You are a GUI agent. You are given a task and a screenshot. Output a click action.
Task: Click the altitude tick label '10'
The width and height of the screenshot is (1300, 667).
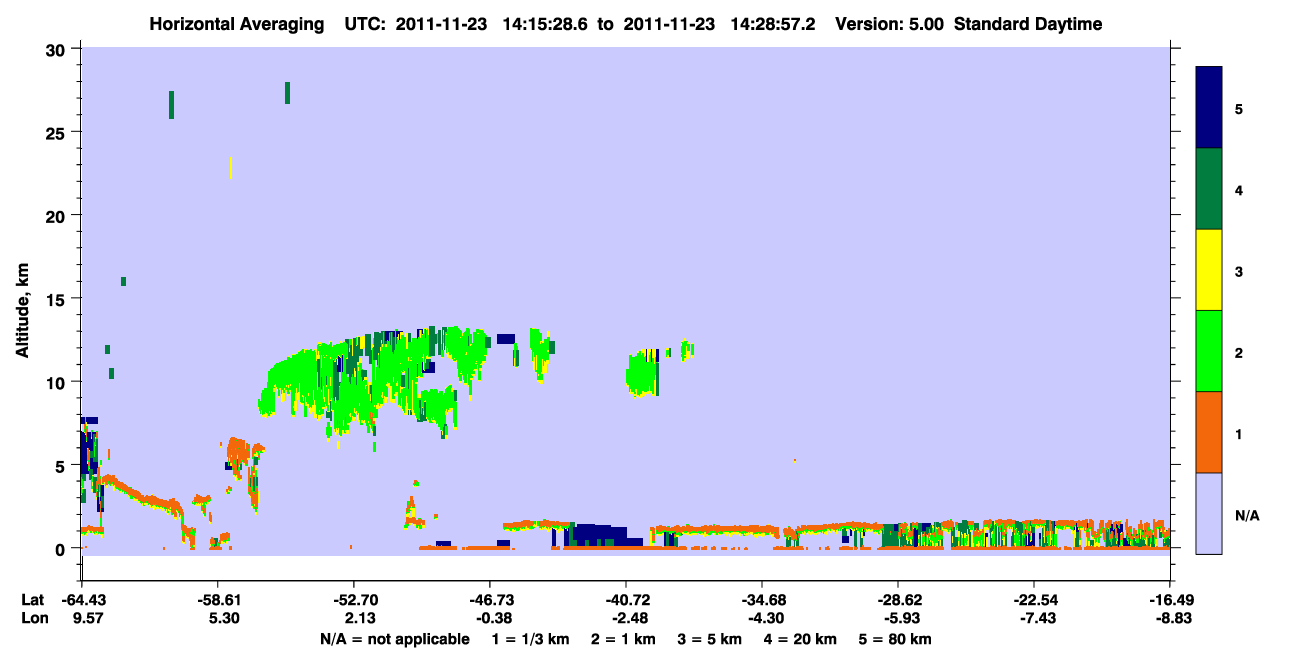(x=57, y=382)
